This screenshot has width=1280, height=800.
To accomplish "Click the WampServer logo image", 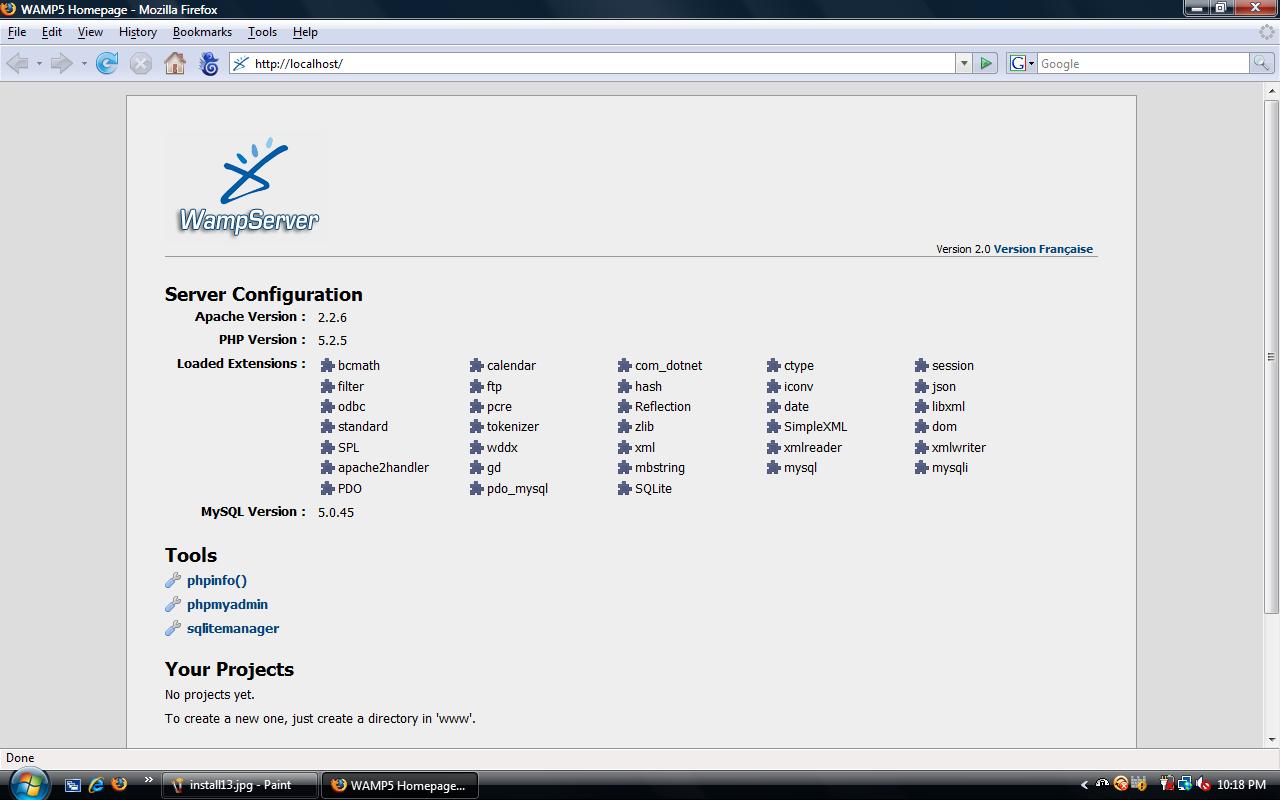I will [x=248, y=187].
